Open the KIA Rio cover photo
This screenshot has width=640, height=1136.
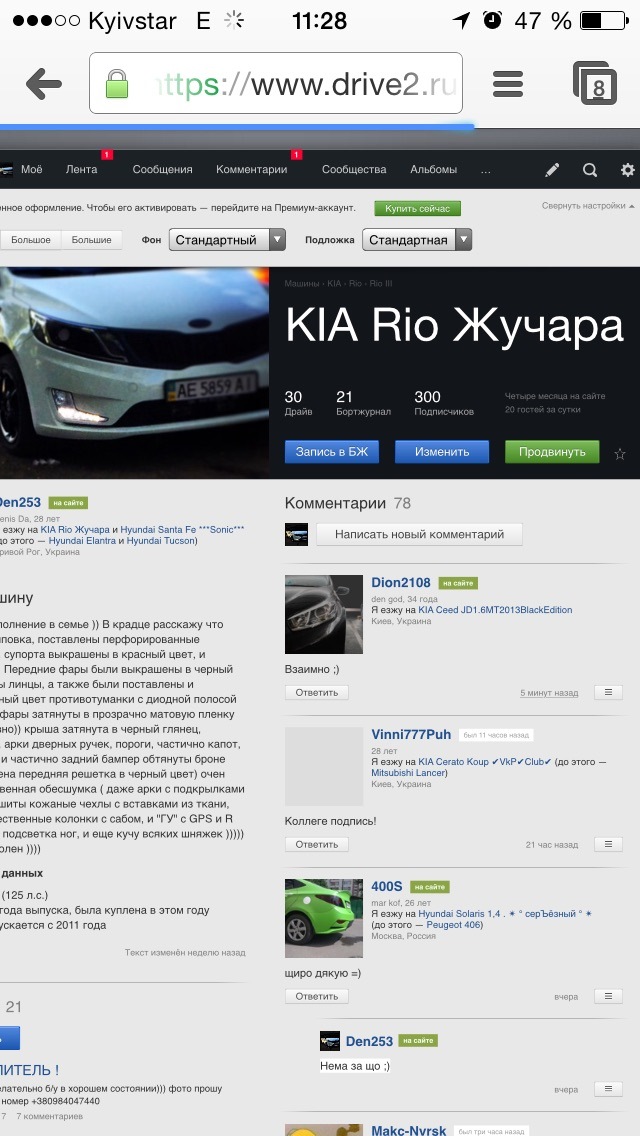coord(134,372)
